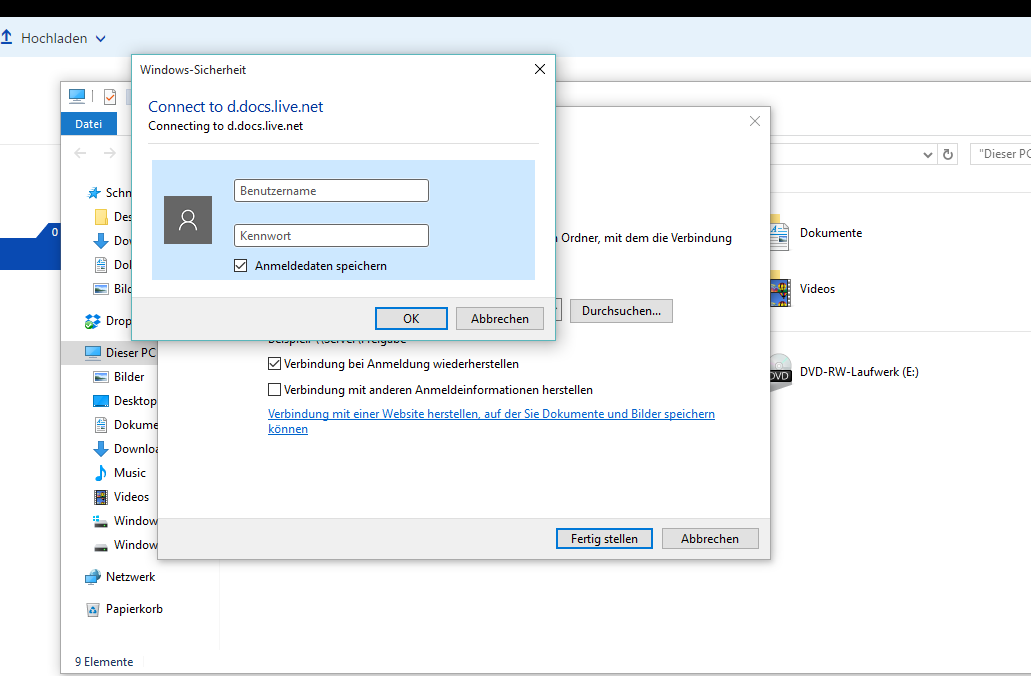Open Videos under Dieser PC in sidebar
This screenshot has height=676, width=1031.
(131, 497)
